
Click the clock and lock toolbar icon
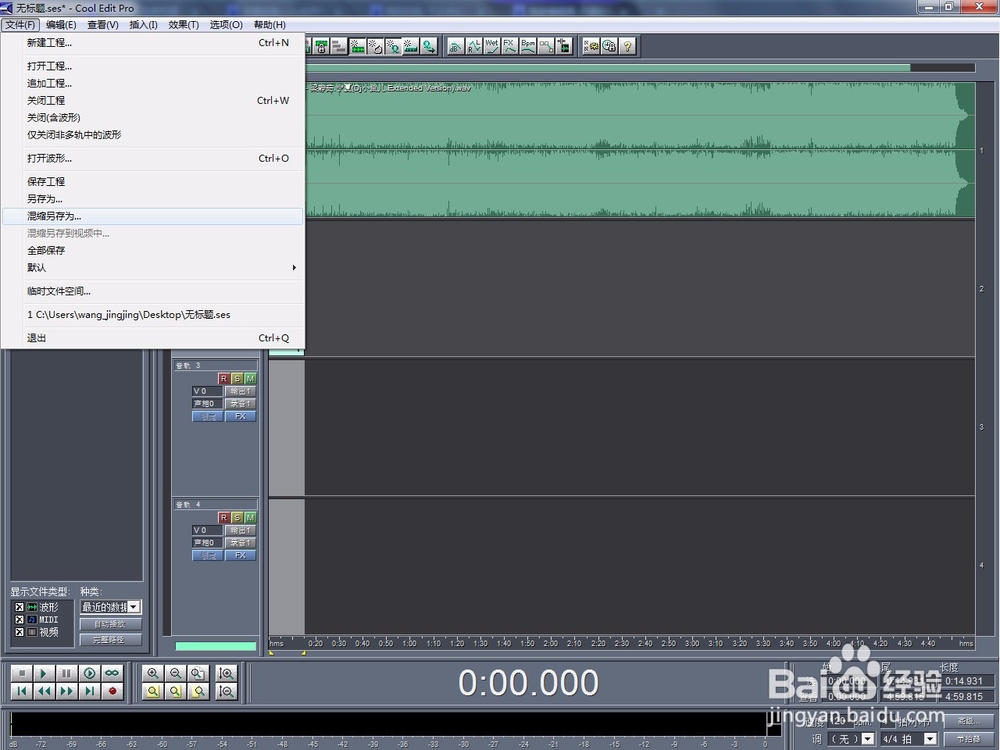coord(609,46)
